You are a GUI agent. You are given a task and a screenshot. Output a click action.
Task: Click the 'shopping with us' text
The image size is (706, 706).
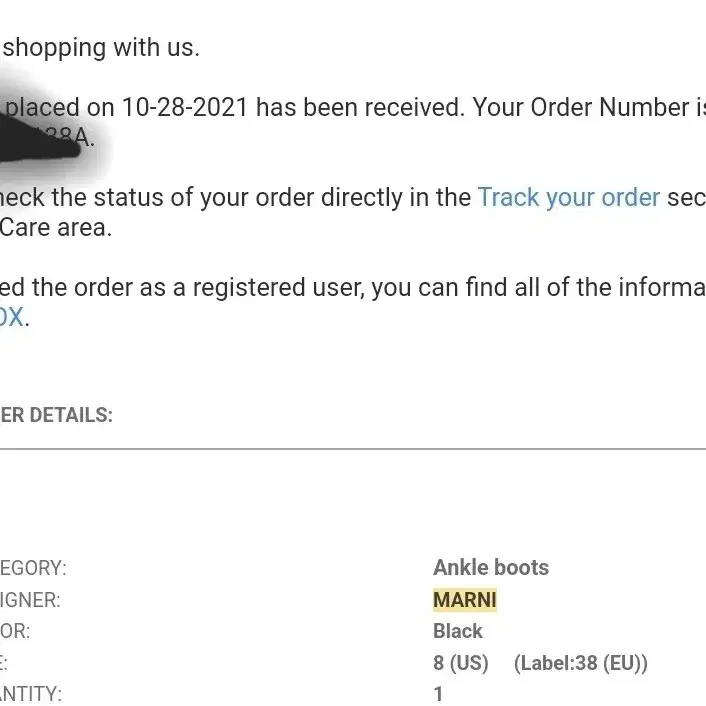coord(101,48)
